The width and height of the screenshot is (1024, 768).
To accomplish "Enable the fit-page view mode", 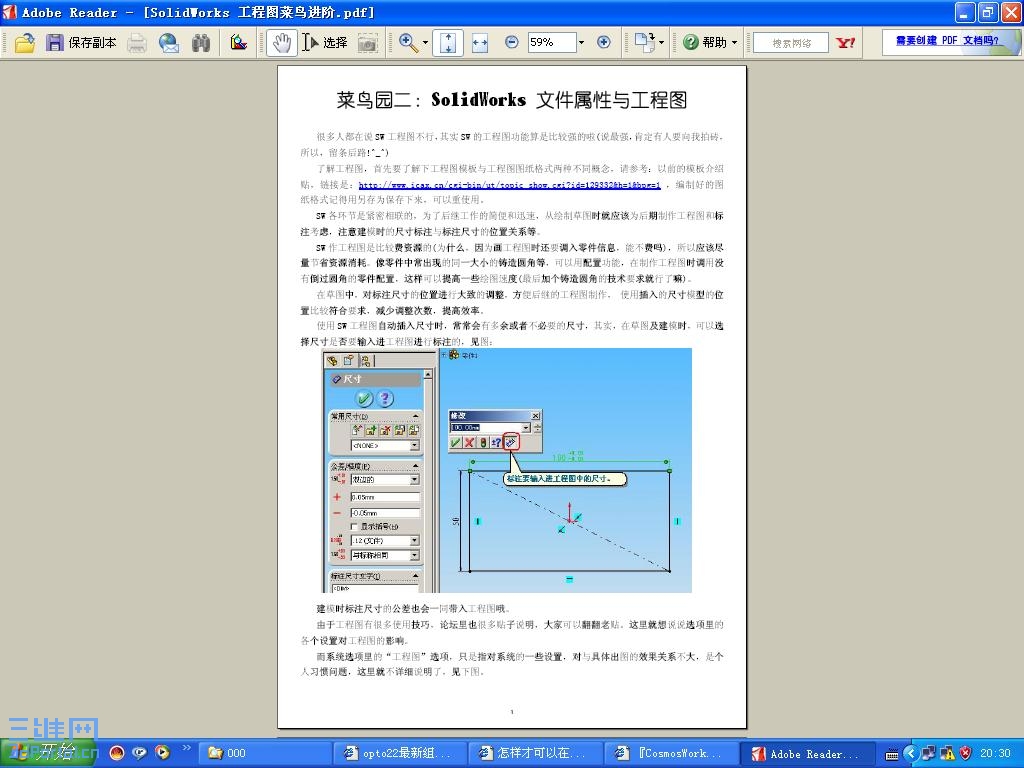I will pos(448,43).
